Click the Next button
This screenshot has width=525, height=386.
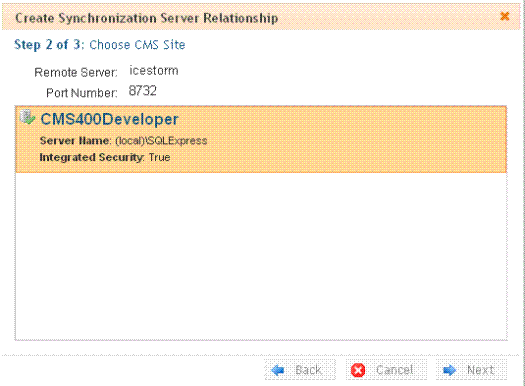point(471,370)
